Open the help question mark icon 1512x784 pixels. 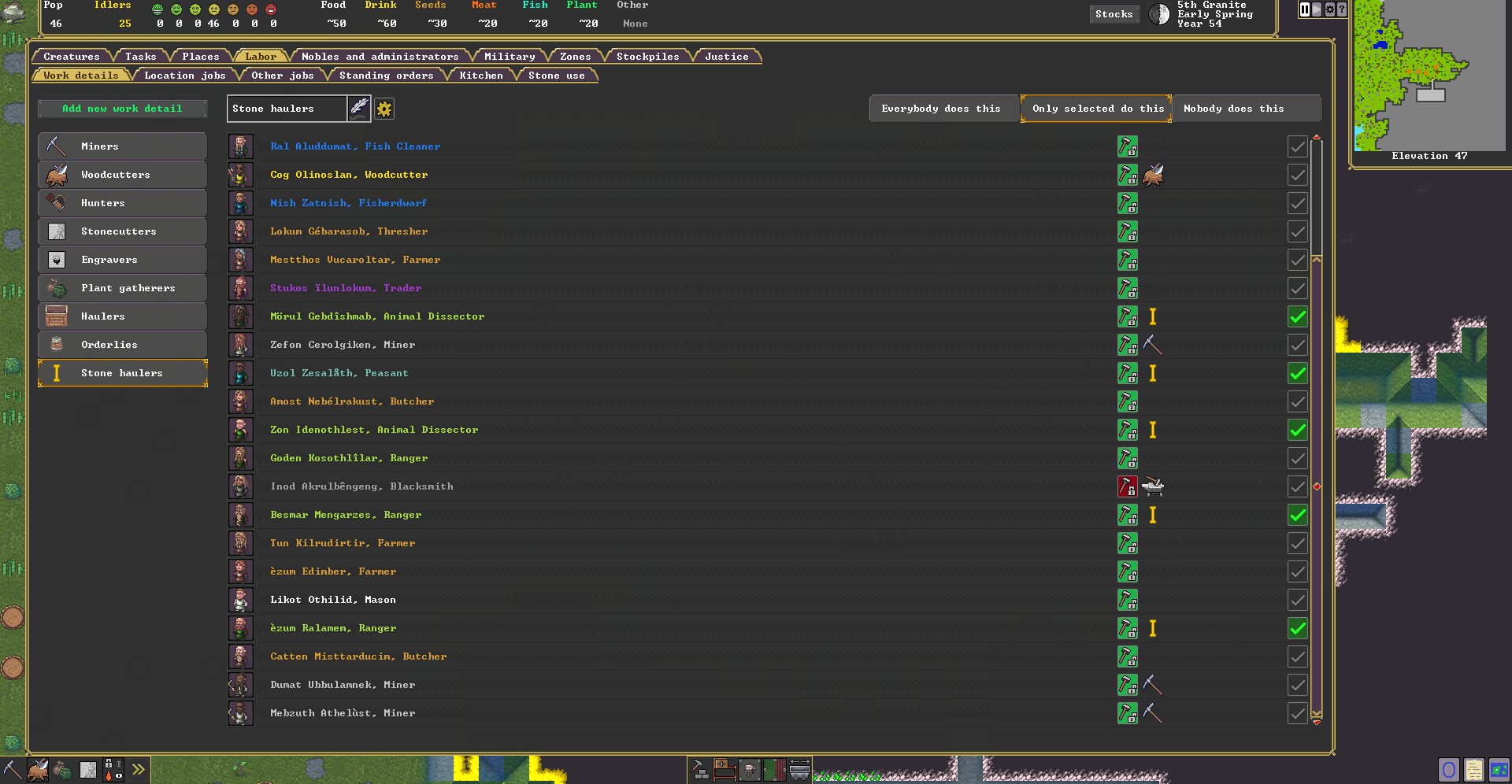pos(1342,9)
